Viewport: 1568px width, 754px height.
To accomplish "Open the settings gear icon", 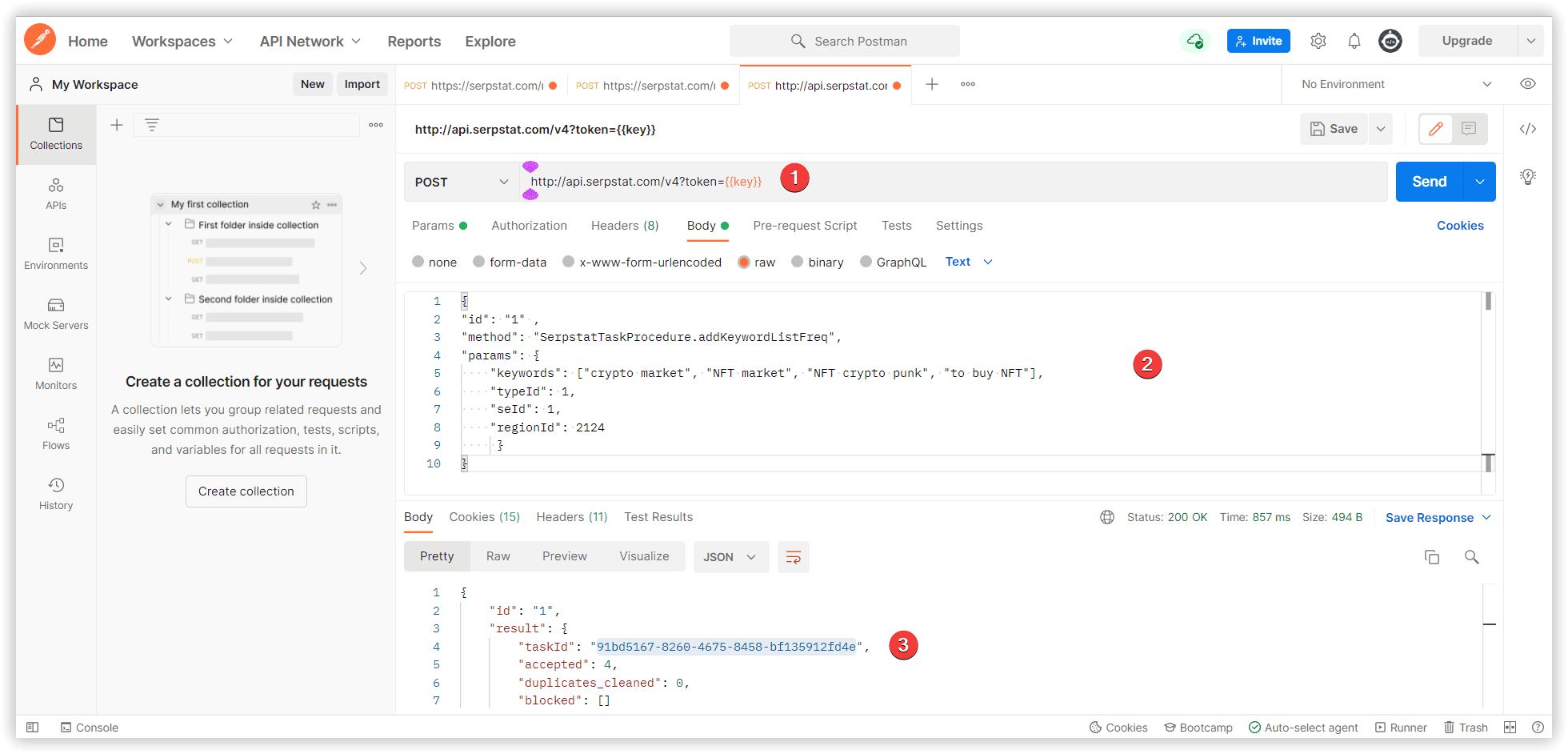I will pyautogui.click(x=1318, y=41).
